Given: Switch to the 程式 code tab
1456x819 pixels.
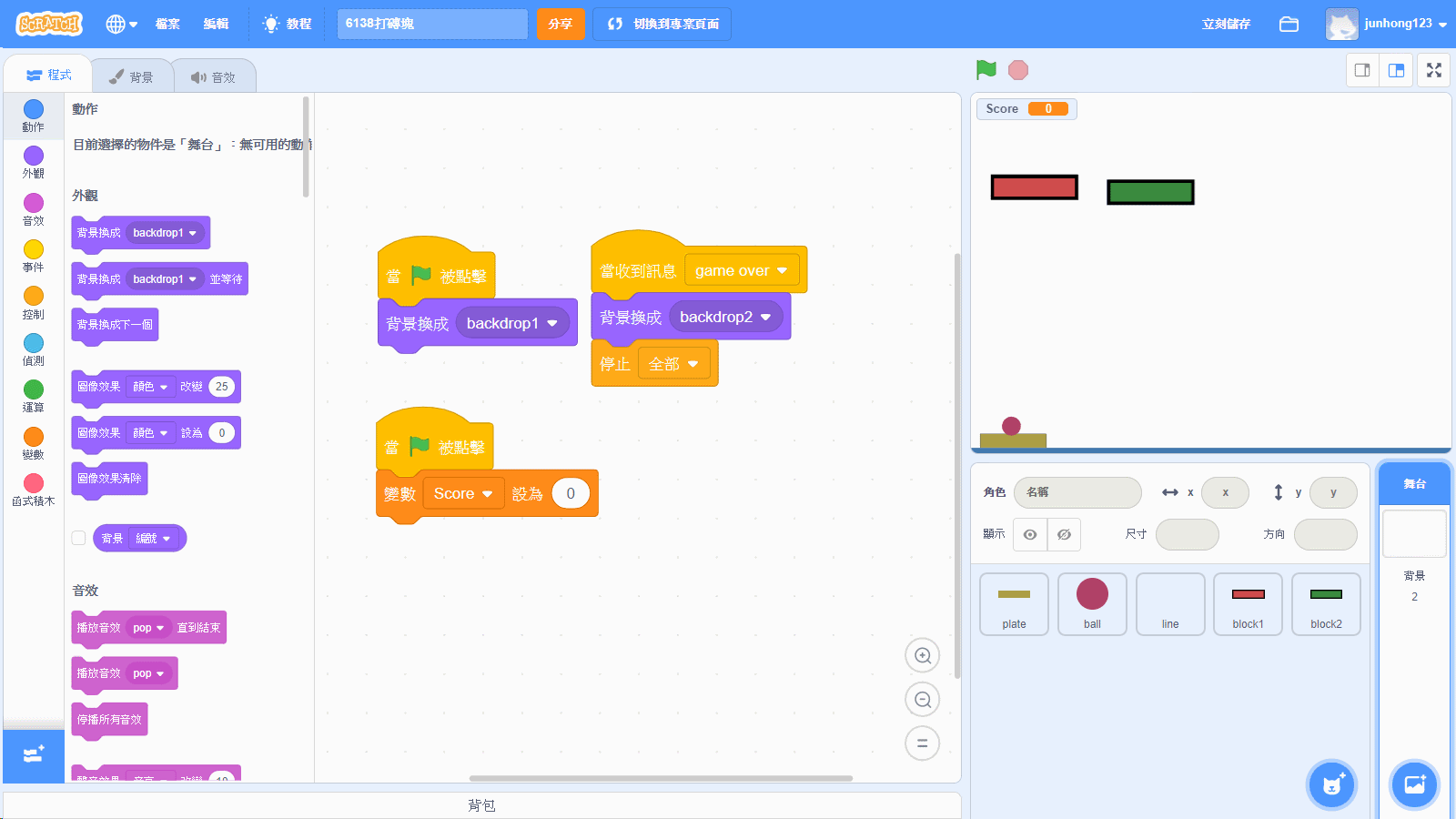Looking at the screenshot, I should coord(49,75).
